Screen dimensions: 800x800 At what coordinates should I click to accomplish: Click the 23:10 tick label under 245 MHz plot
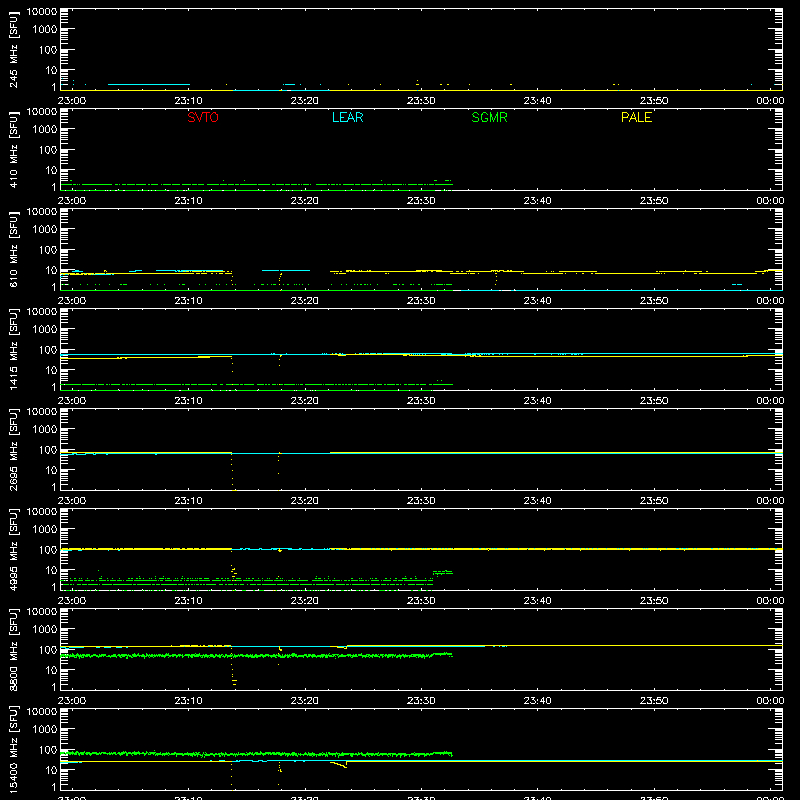click(x=188, y=101)
